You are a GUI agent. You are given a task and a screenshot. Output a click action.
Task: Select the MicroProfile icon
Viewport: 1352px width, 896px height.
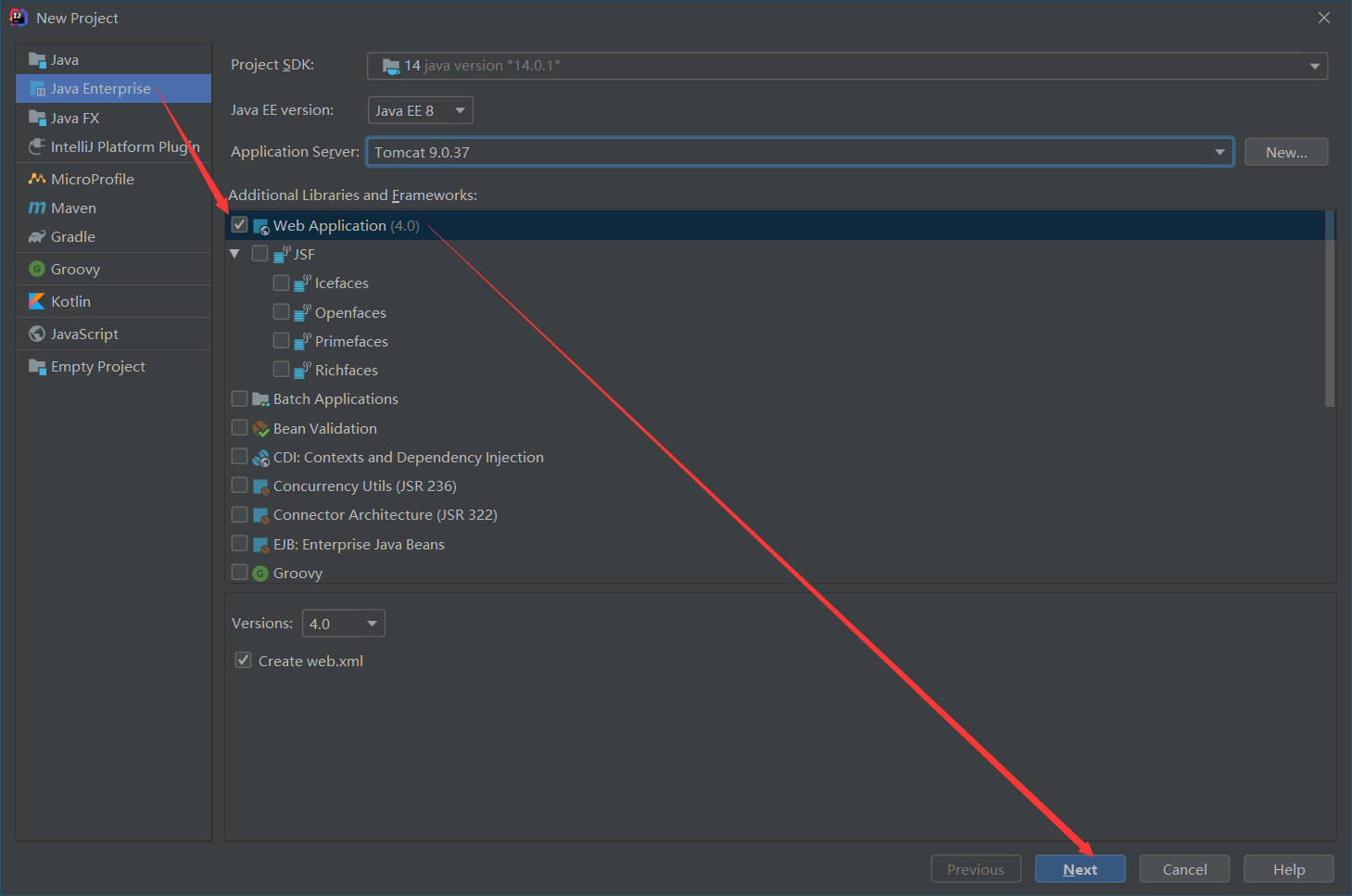(x=37, y=179)
